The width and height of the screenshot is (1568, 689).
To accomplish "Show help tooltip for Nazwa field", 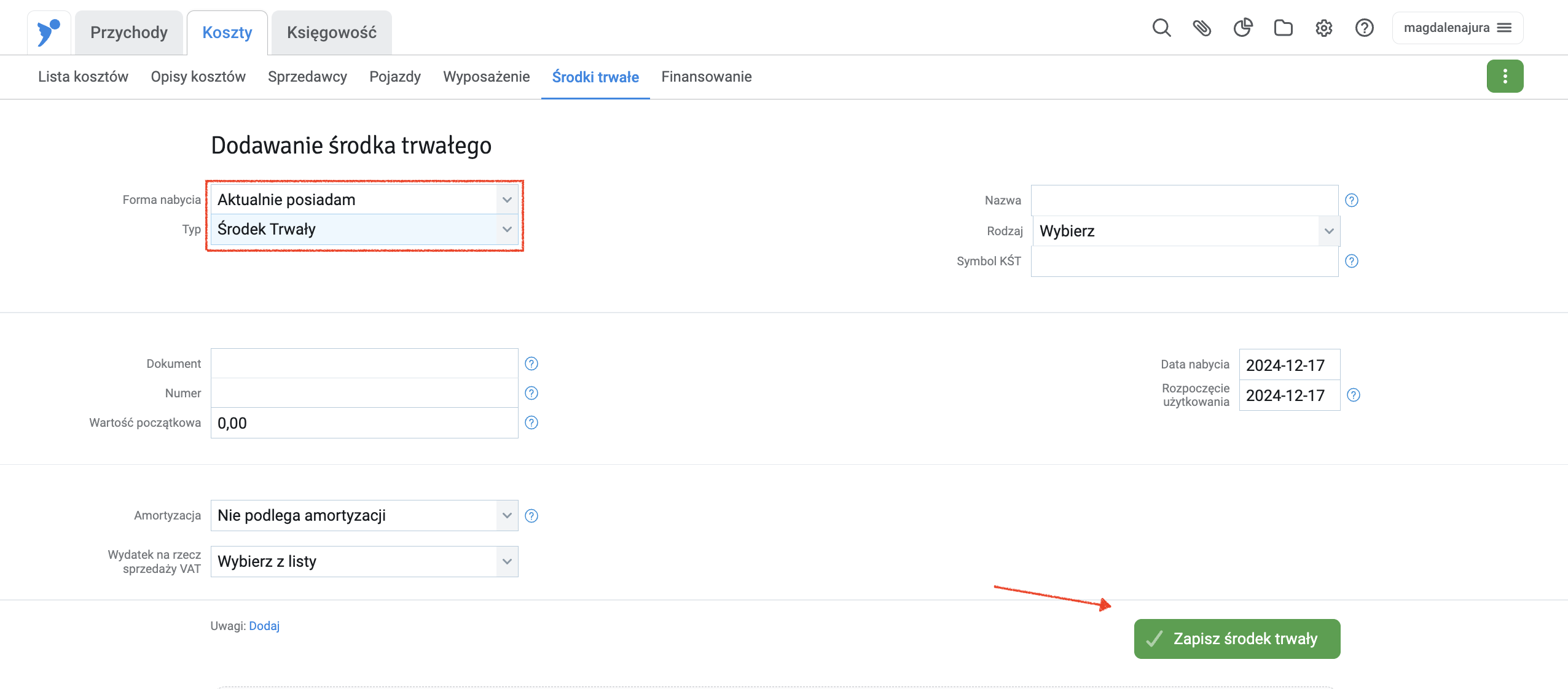I will click(1351, 200).
